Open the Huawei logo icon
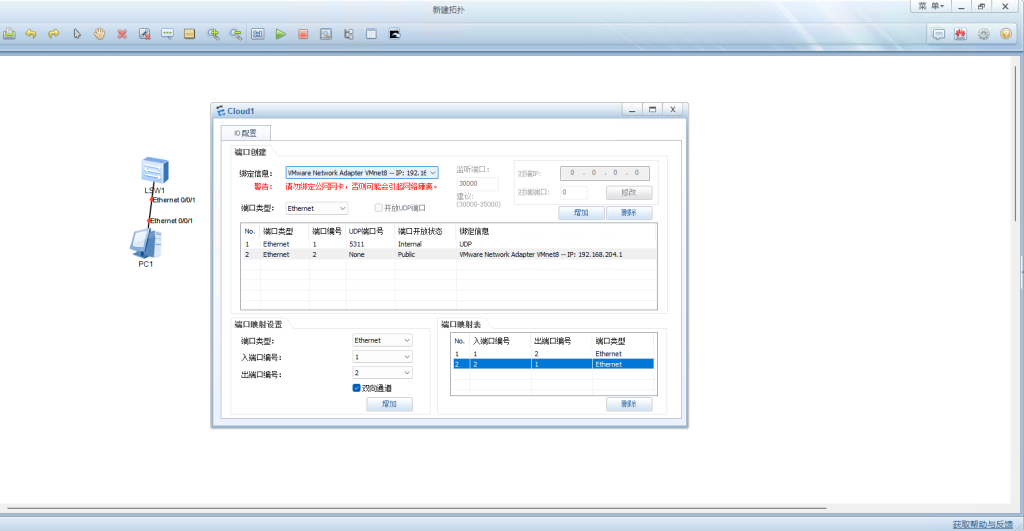 pyautogui.click(x=960, y=34)
